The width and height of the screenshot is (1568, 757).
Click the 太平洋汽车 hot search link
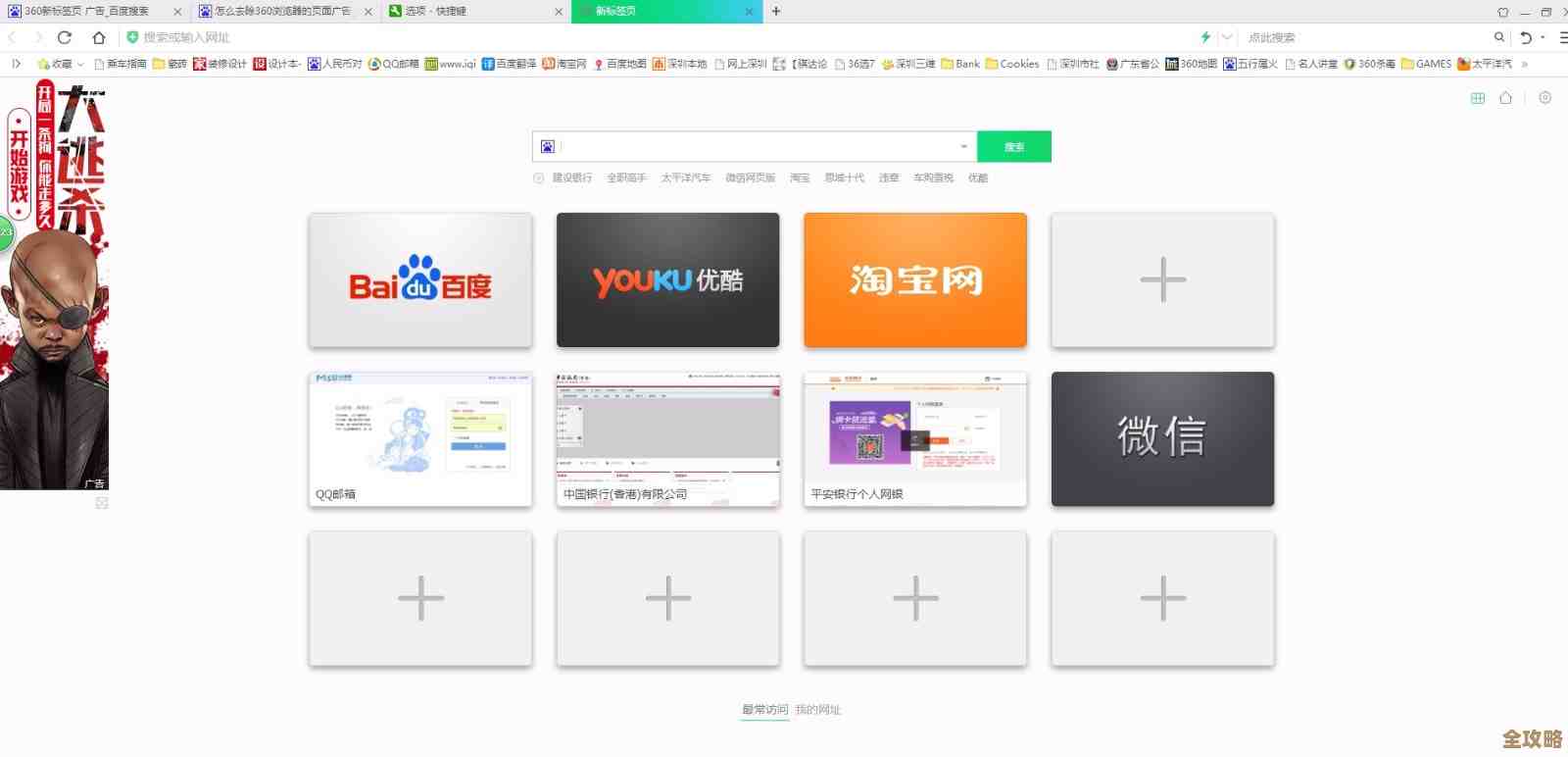coord(686,177)
